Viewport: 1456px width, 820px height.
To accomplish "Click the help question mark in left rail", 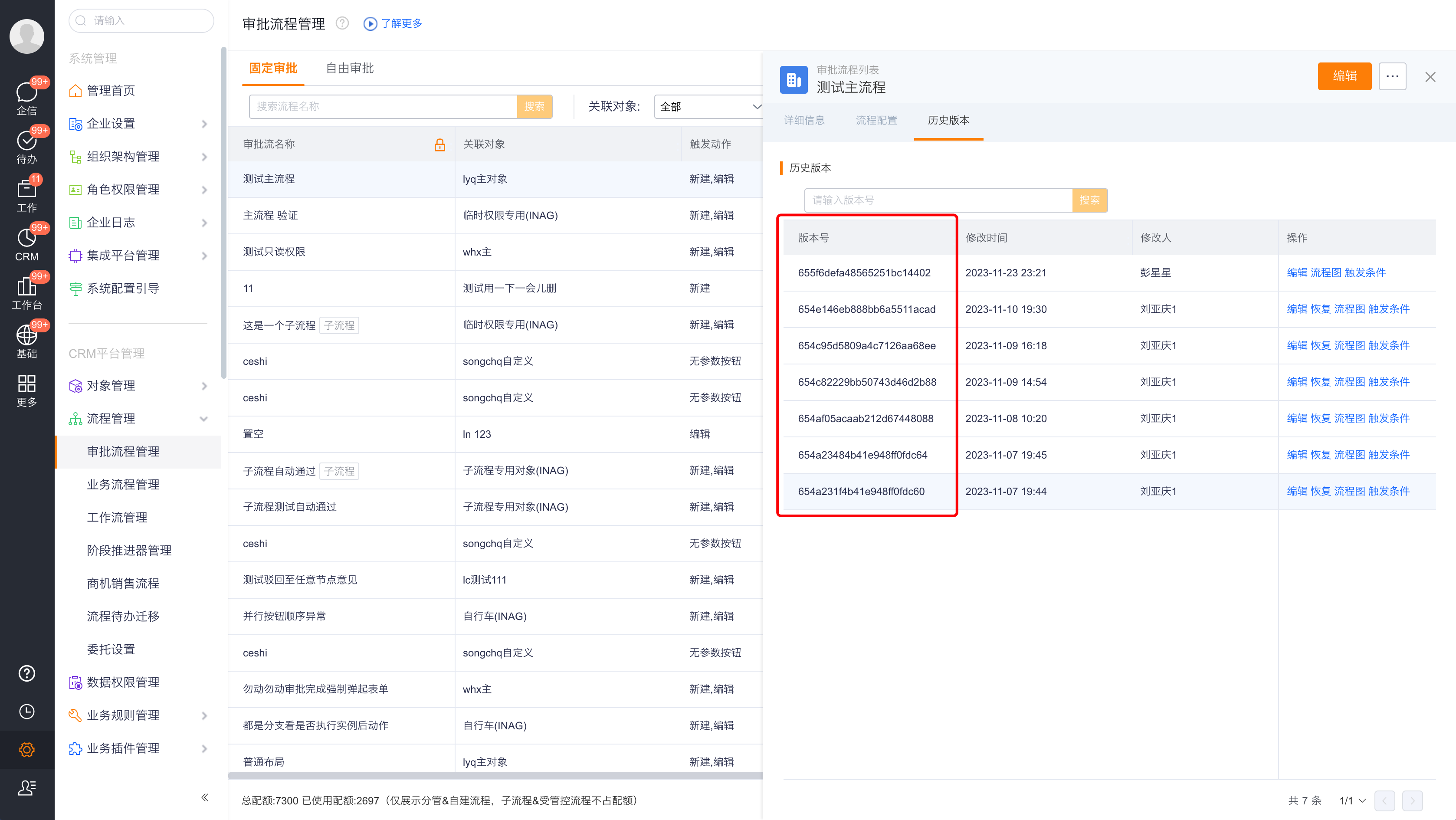I will point(26,673).
